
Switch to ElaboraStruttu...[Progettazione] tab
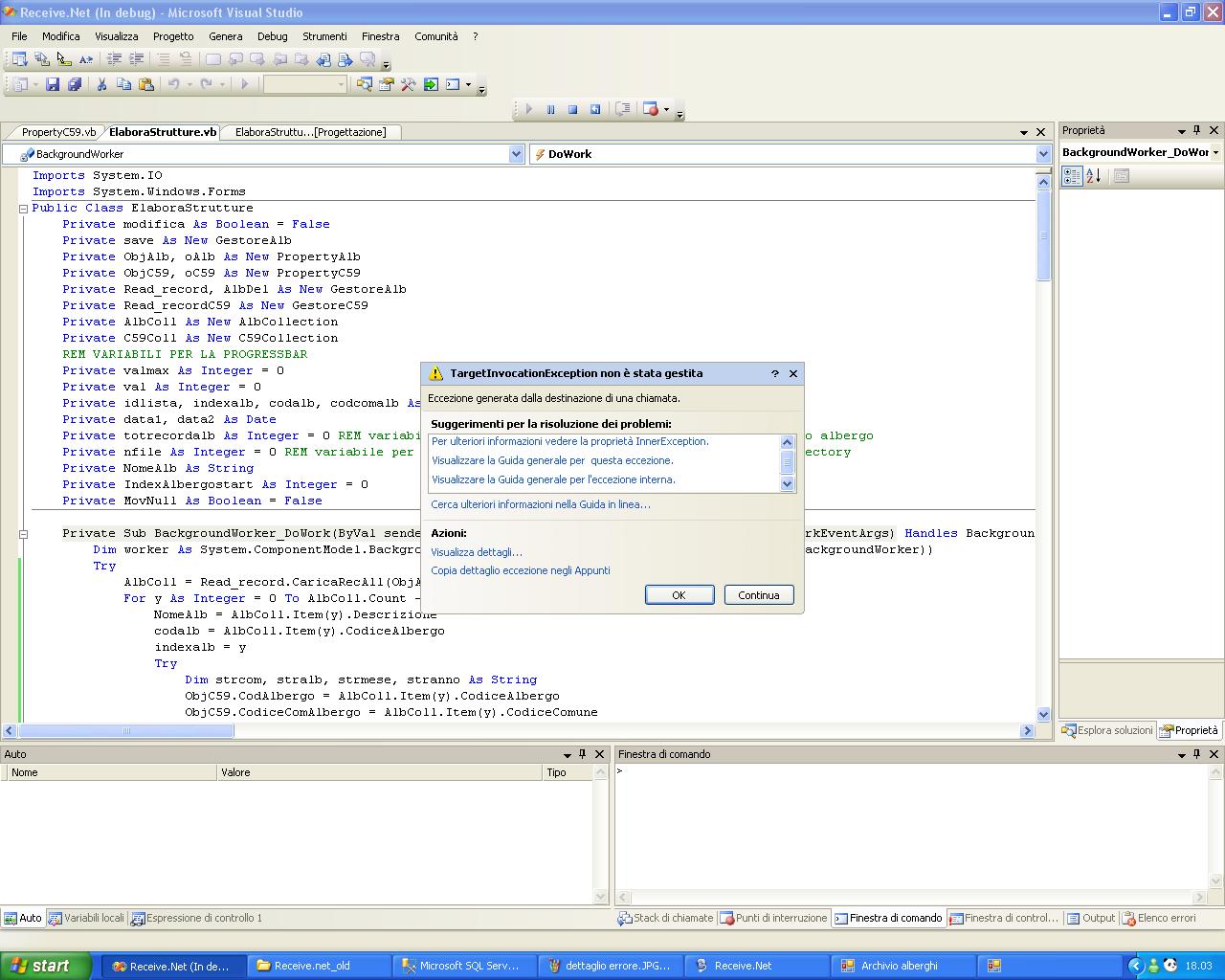click(x=310, y=132)
